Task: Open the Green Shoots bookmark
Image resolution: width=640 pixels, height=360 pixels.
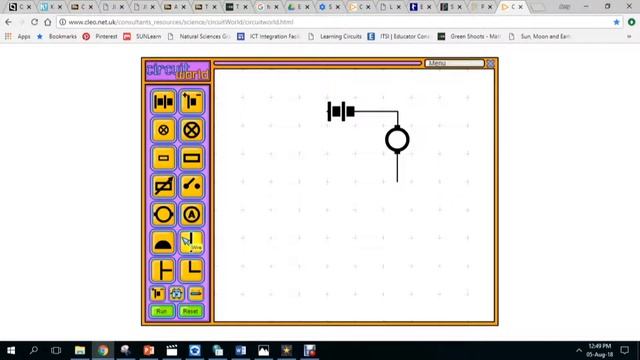Action: pos(469,36)
